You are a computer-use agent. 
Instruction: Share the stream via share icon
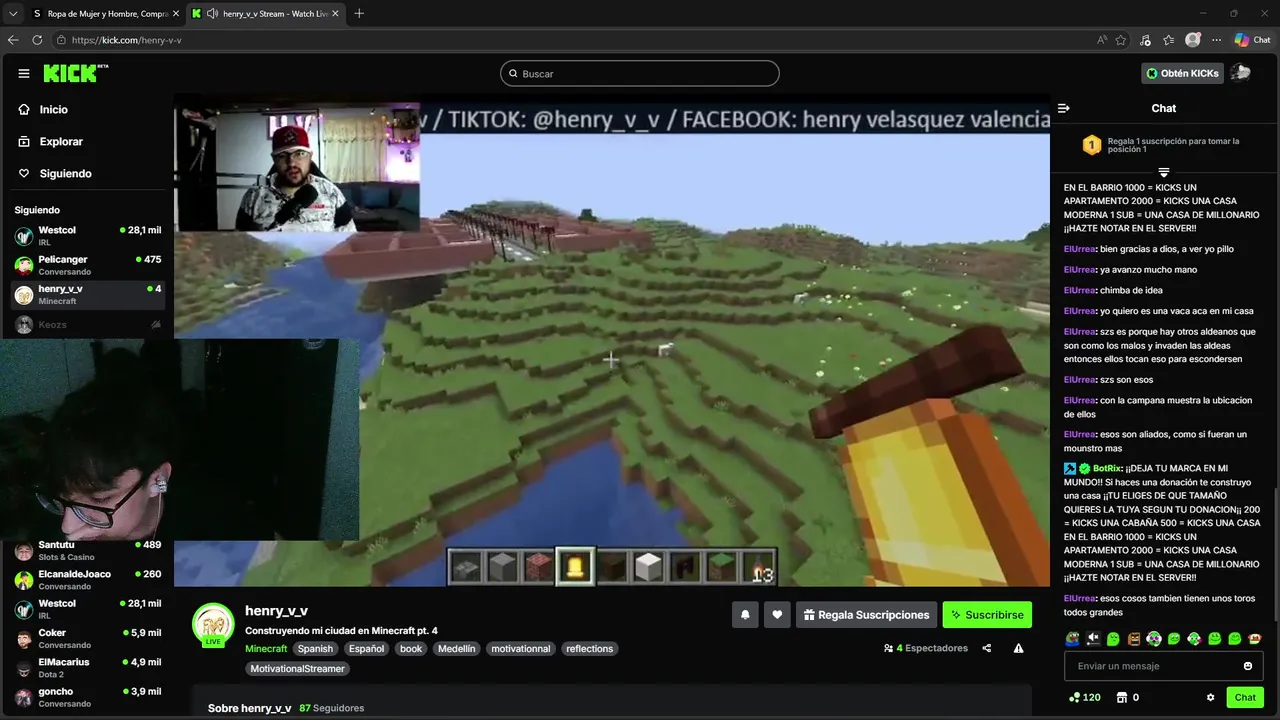(x=987, y=648)
